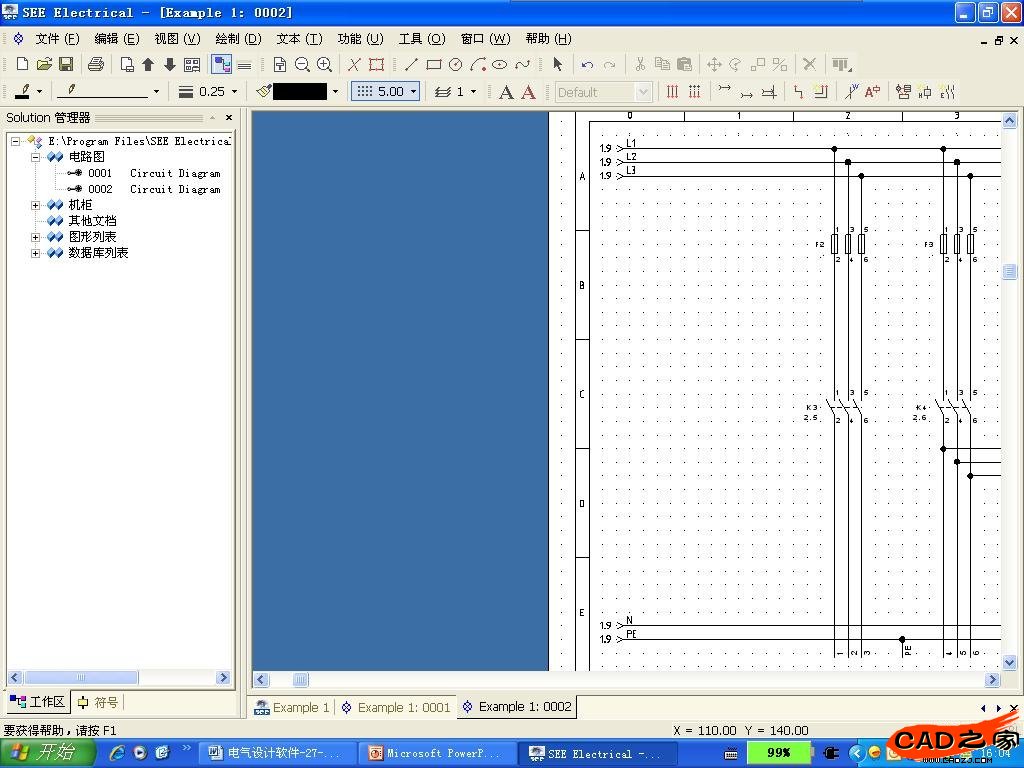Viewport: 1024px width, 768px height.
Task: Click the arrow pointer selection tool
Action: (x=557, y=64)
